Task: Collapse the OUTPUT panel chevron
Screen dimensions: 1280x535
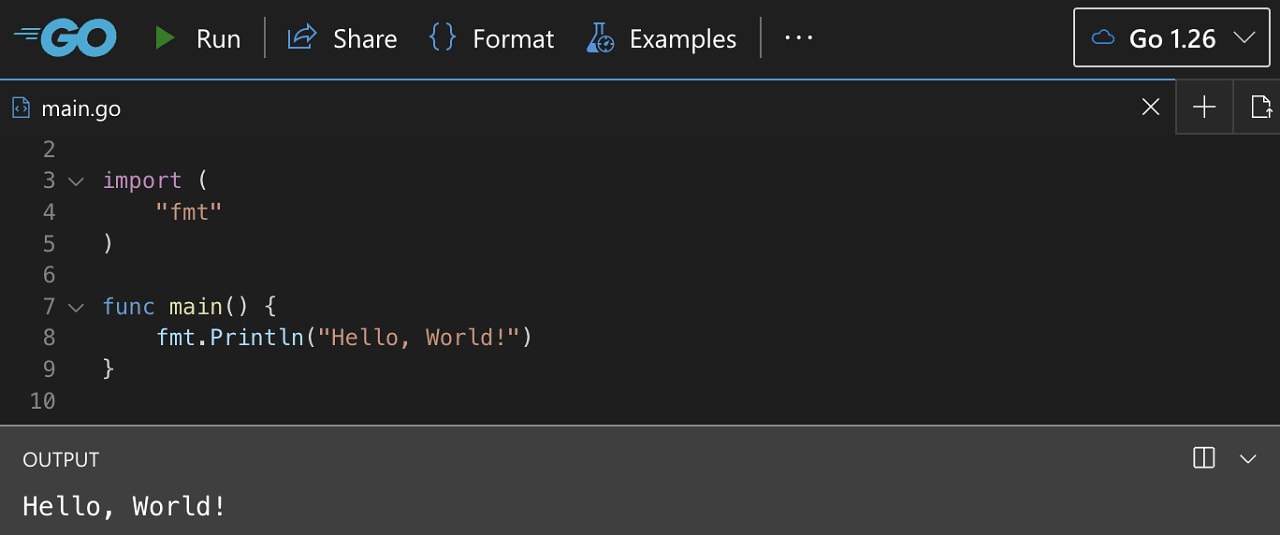Action: pos(1248,459)
